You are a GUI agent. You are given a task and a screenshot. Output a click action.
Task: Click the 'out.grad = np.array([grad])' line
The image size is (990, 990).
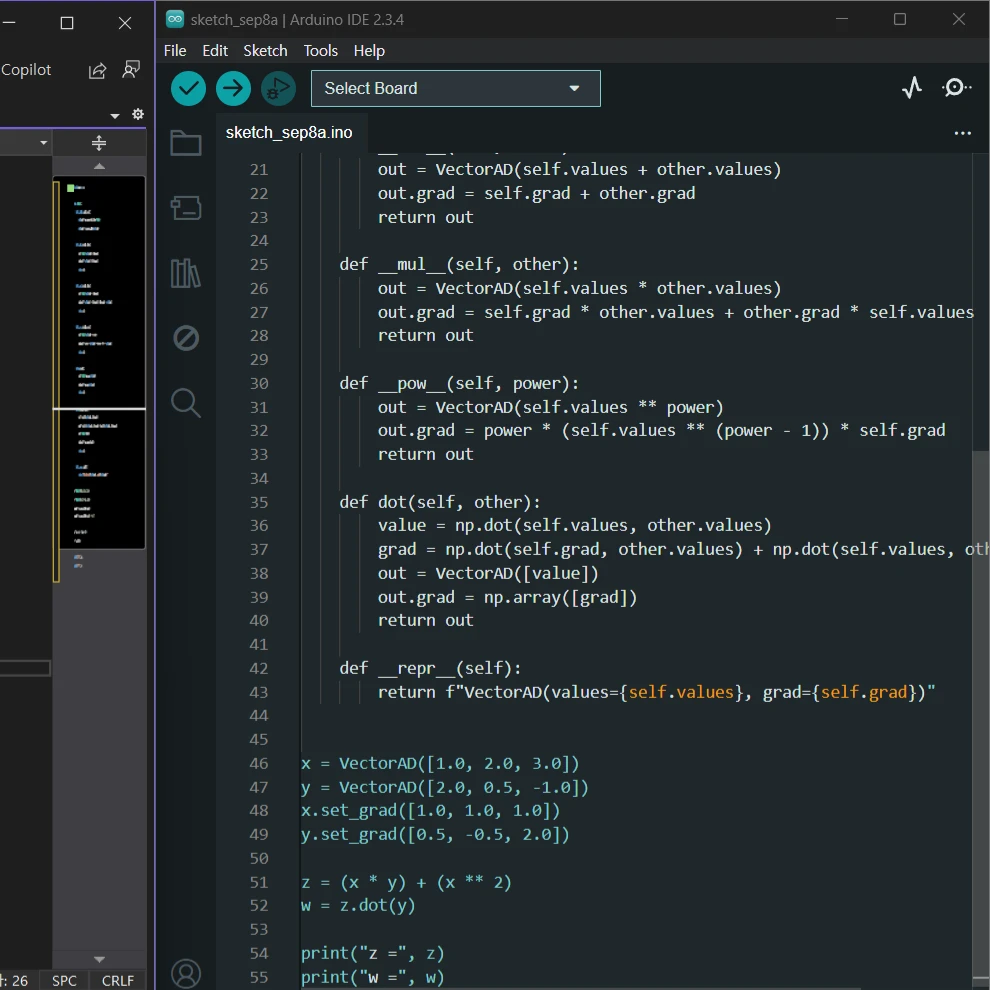507,597
